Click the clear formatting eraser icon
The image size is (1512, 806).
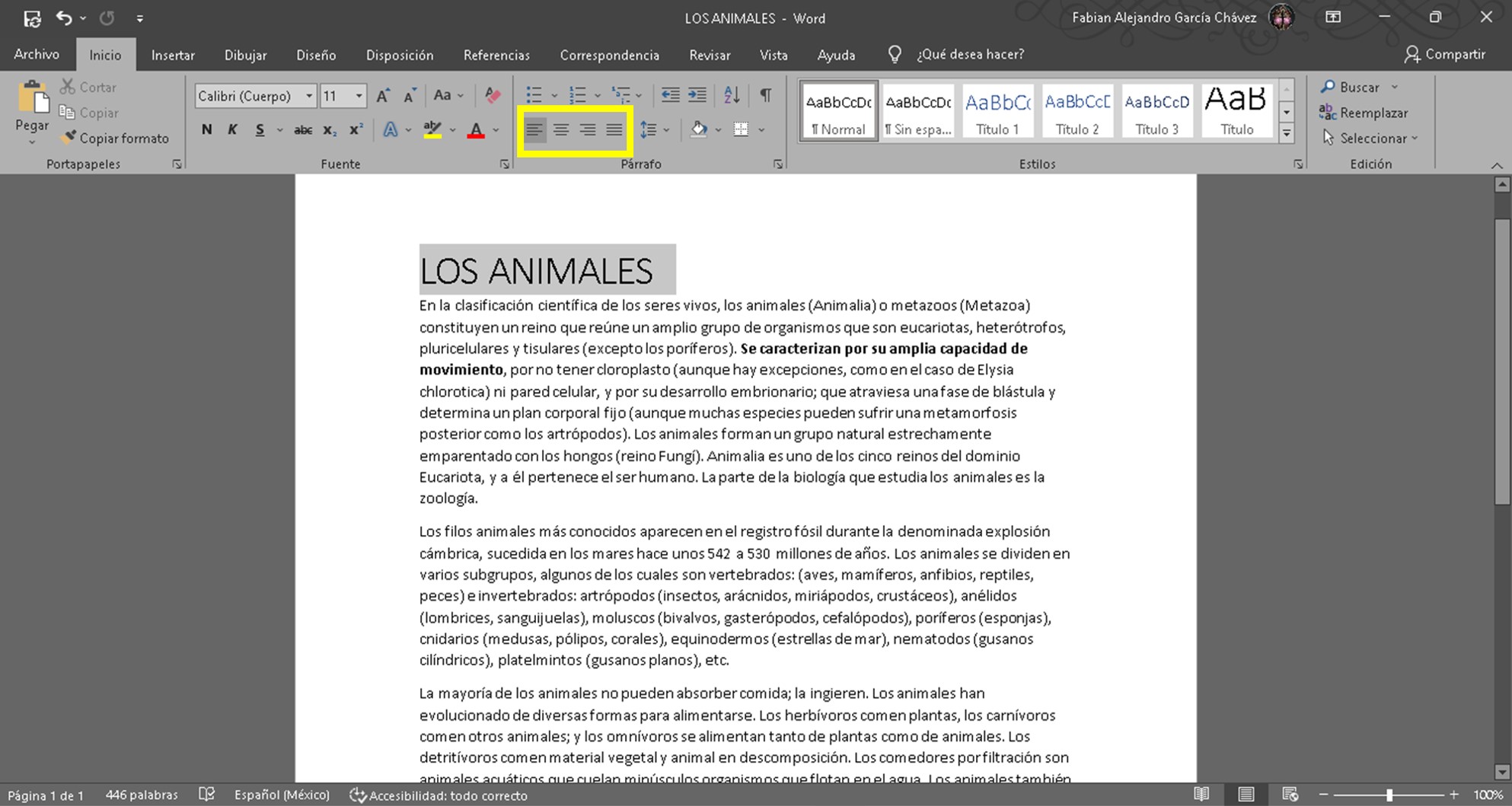[493, 95]
